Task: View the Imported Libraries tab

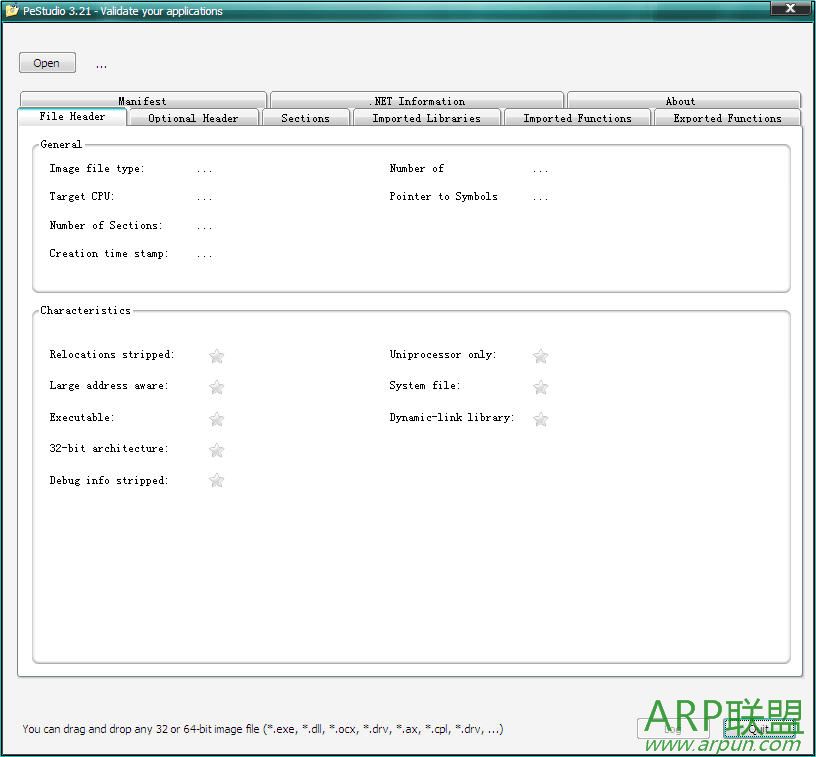Action: [x=426, y=118]
